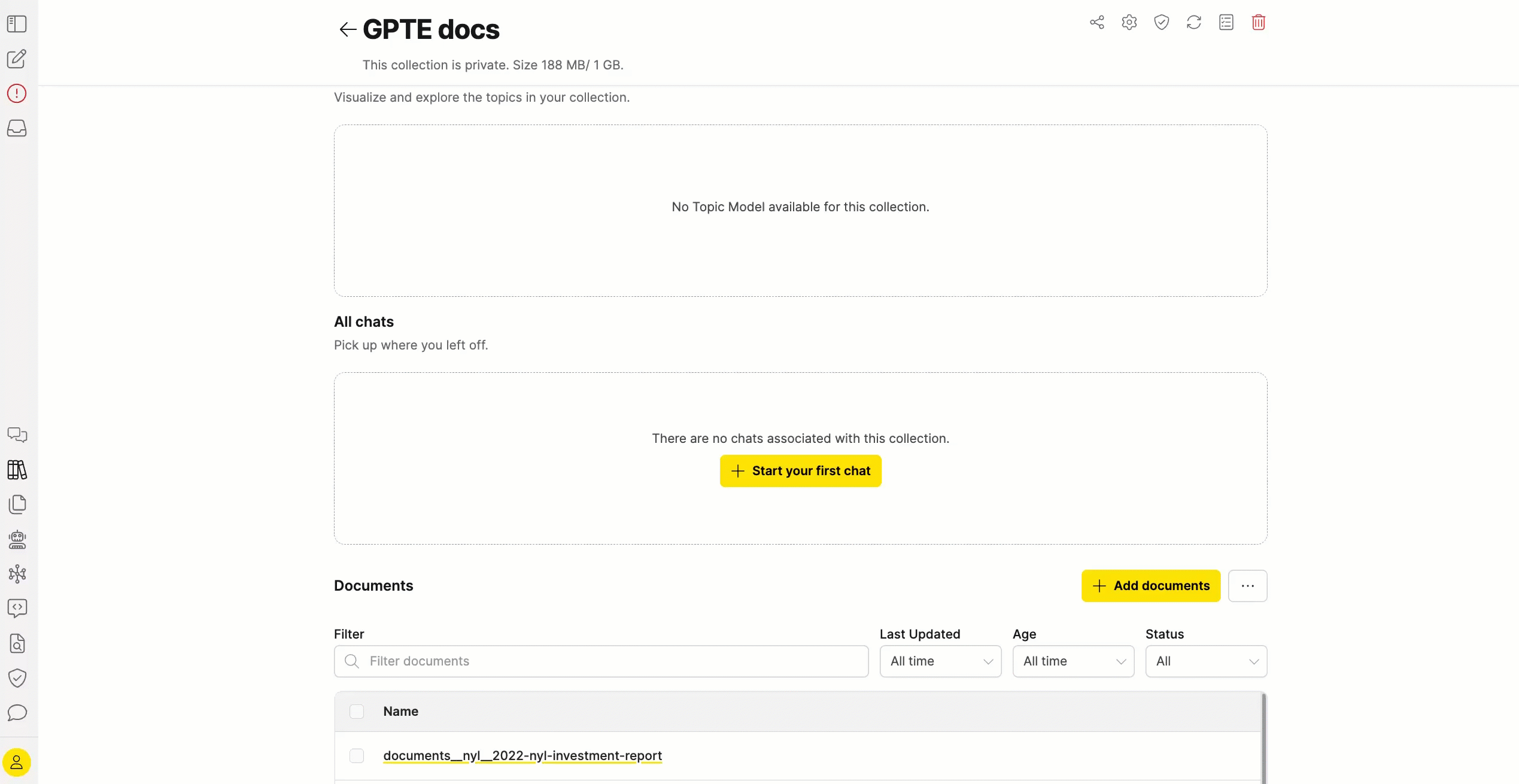The image size is (1519, 784).
Task: Click the robot agents icon in sidebar
Action: 17,539
